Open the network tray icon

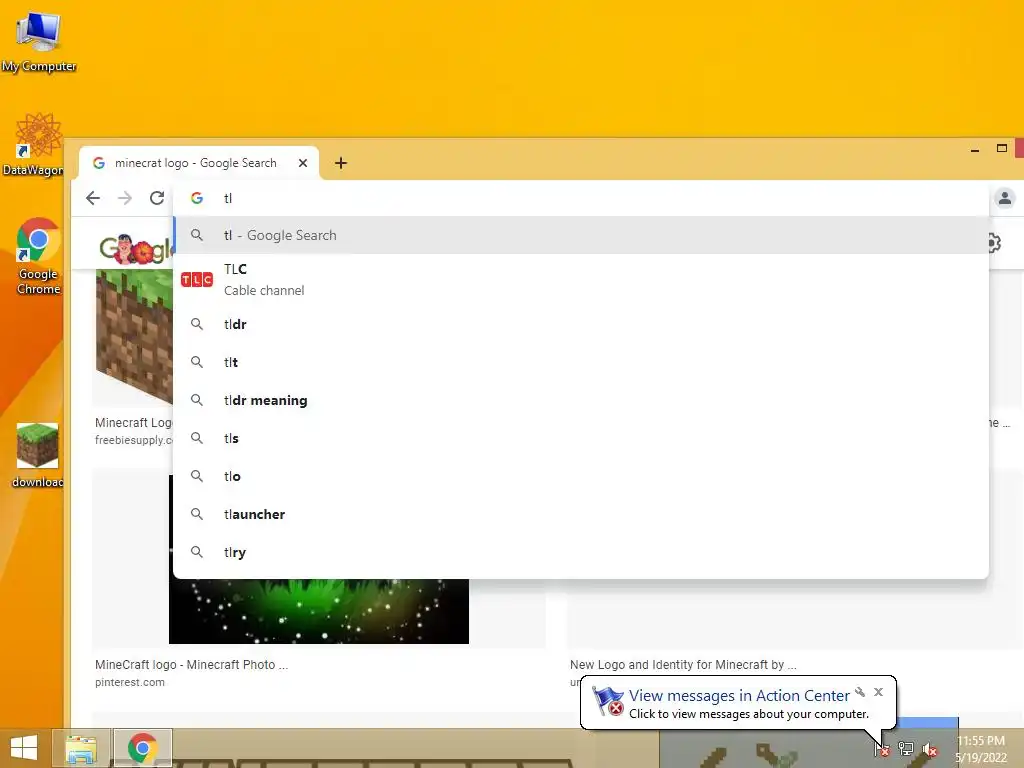906,748
